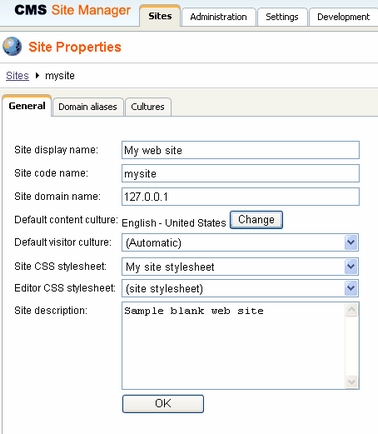
Task: Click the Site display name field
Action: pos(240,150)
